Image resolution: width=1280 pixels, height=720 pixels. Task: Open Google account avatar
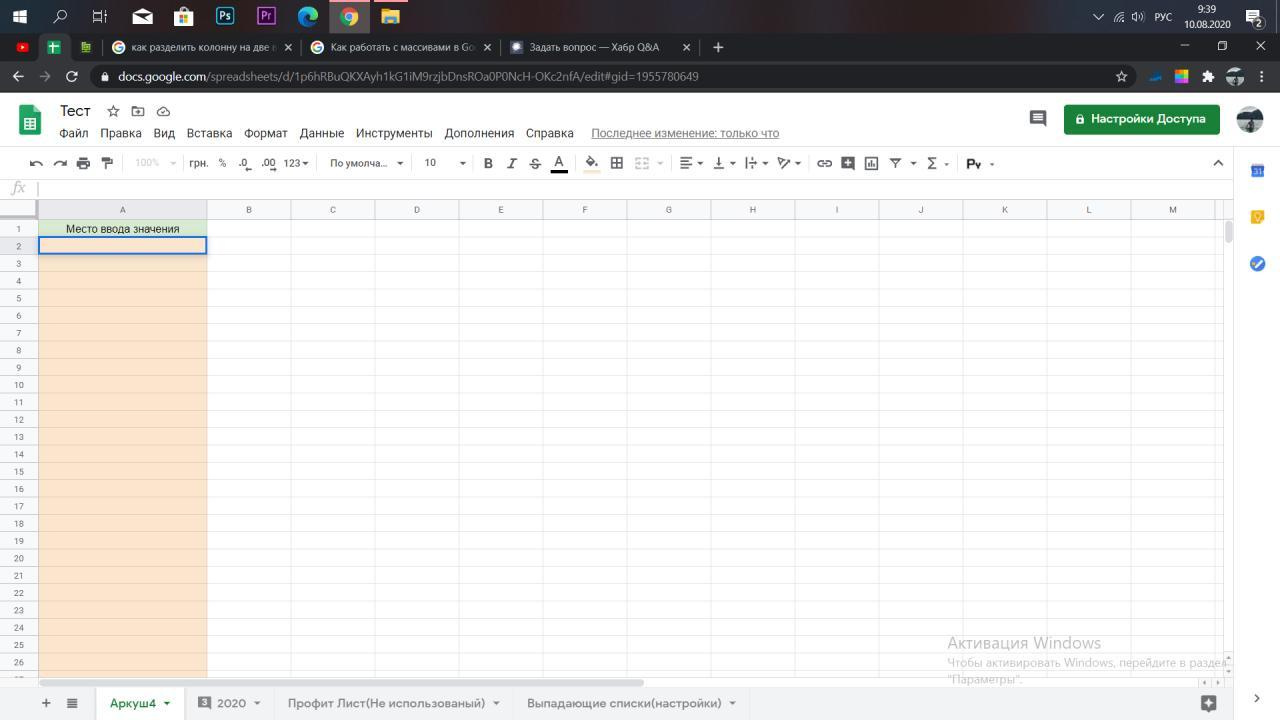tap(1250, 119)
